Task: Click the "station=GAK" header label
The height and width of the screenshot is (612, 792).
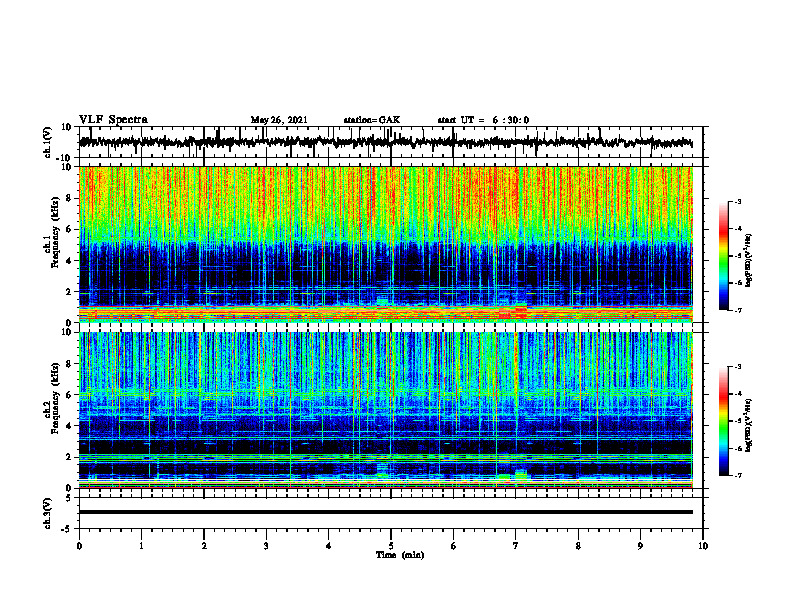Action: pos(372,120)
